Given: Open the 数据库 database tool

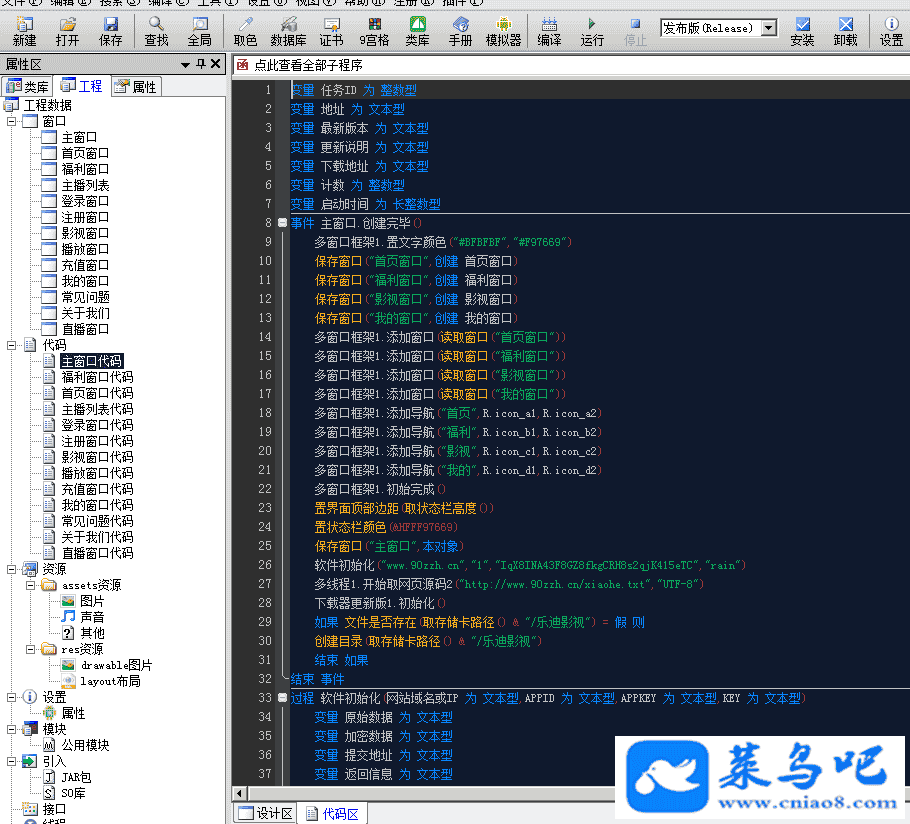Looking at the screenshot, I should tap(288, 31).
